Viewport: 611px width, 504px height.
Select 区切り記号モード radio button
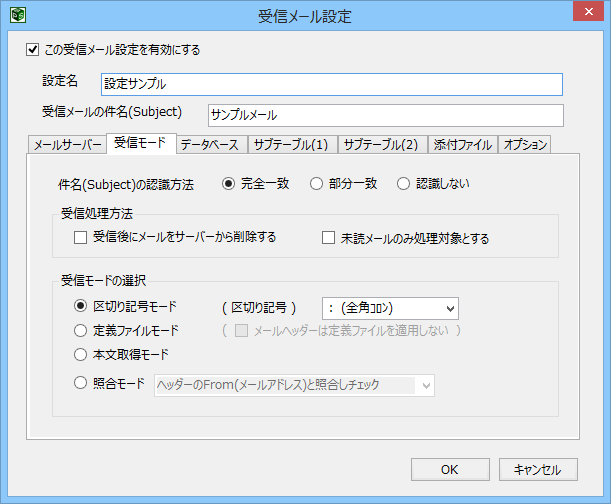pos(81,307)
